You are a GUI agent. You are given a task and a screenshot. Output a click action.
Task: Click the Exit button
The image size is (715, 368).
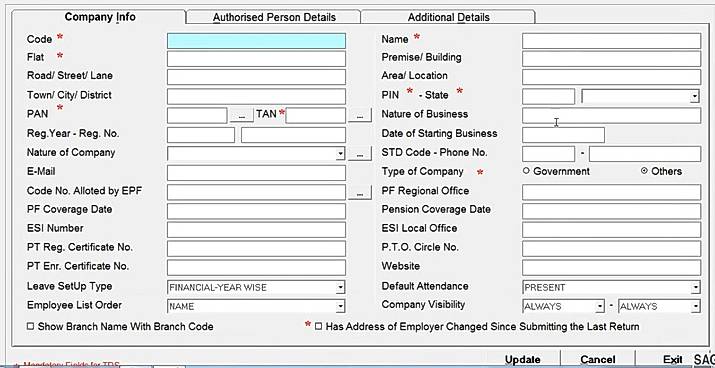[673, 359]
